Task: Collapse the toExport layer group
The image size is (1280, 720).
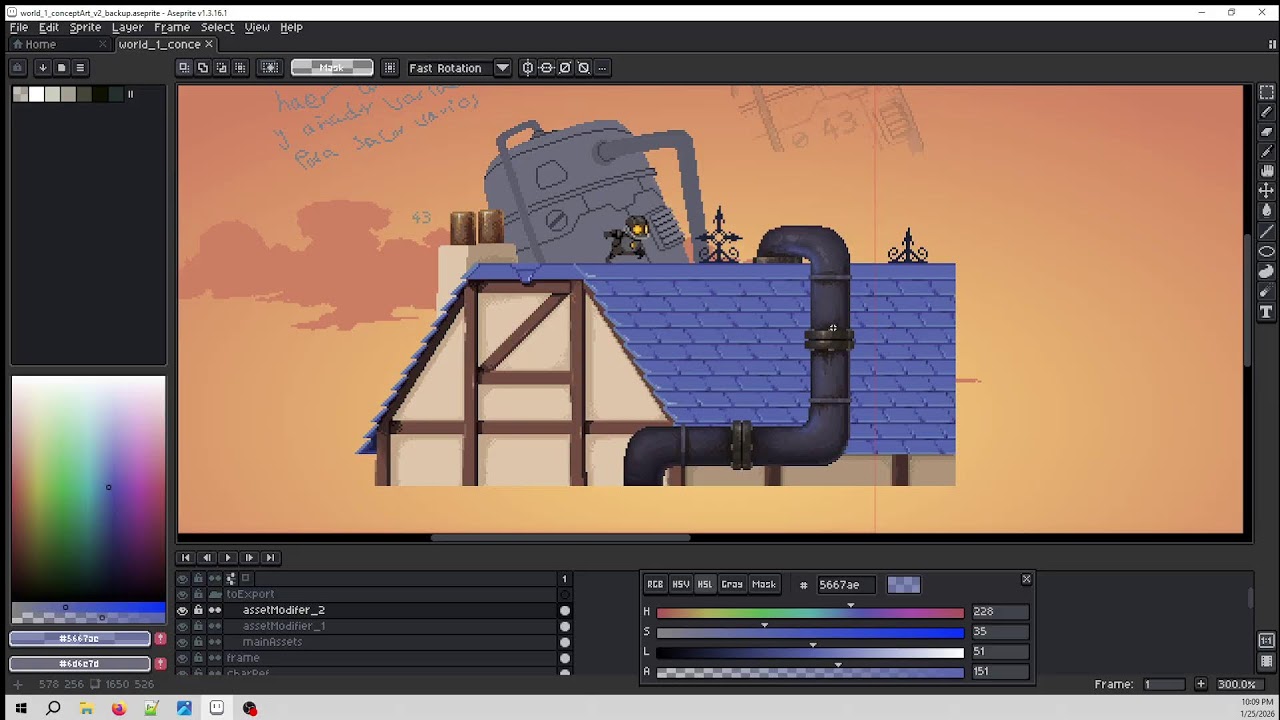Action: 214,594
